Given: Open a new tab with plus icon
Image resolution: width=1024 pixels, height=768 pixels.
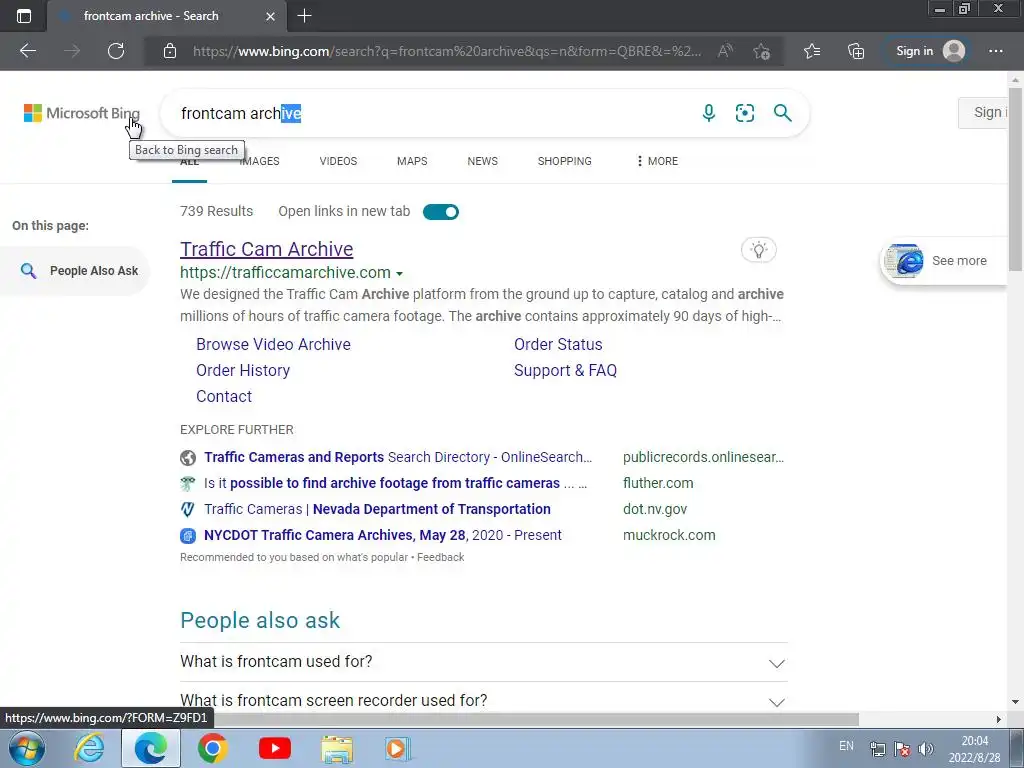Looking at the screenshot, I should click(304, 16).
